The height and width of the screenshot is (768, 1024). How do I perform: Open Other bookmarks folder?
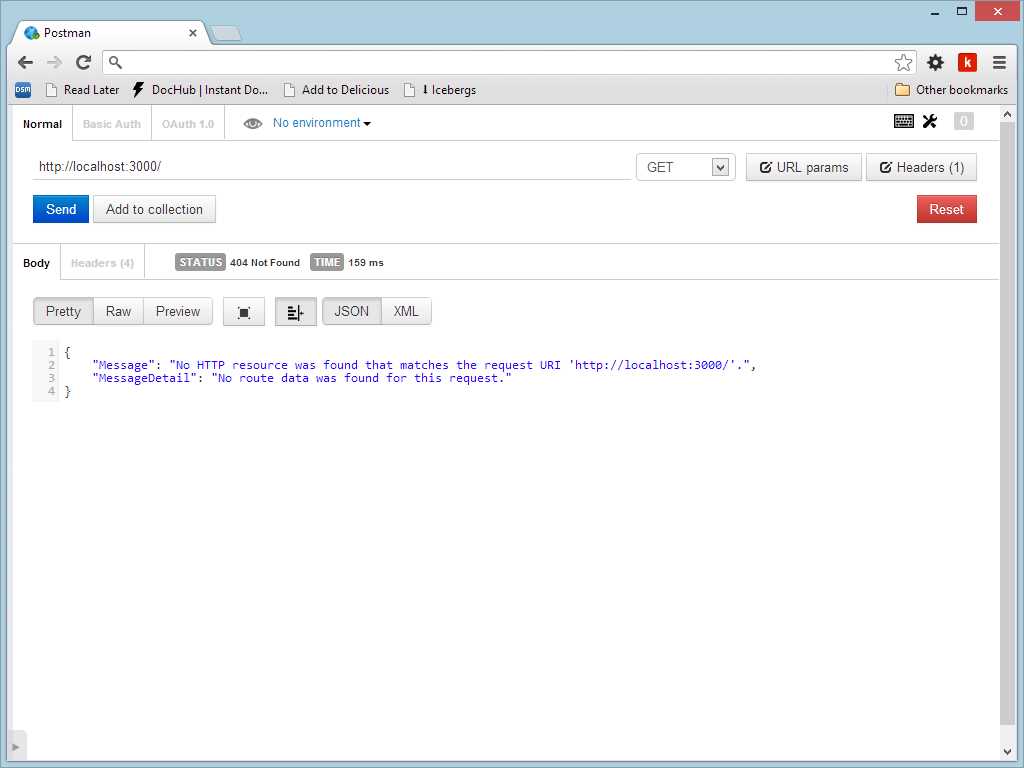click(x=951, y=90)
